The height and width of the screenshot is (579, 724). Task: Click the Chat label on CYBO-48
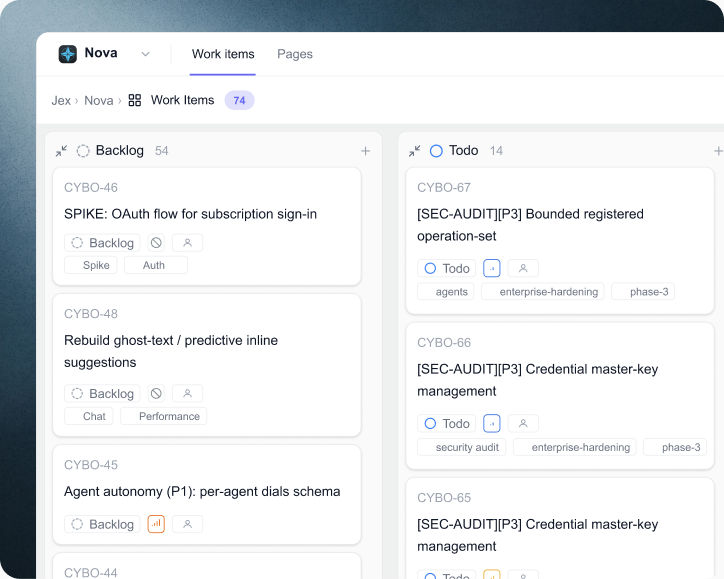89,416
